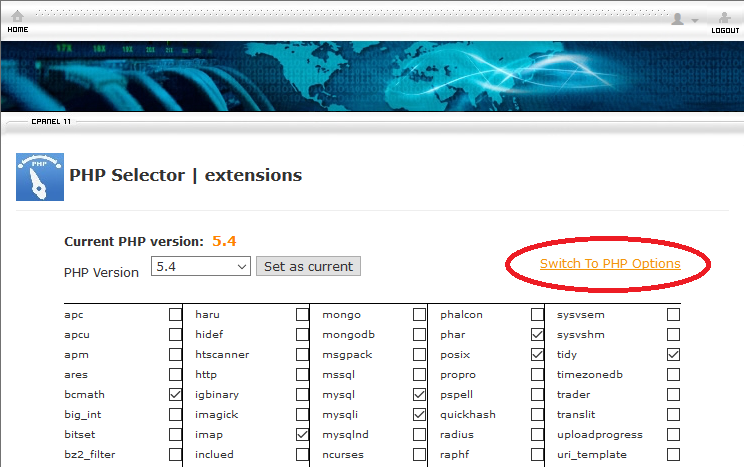Enable the haru extension checkbox

click(302, 315)
